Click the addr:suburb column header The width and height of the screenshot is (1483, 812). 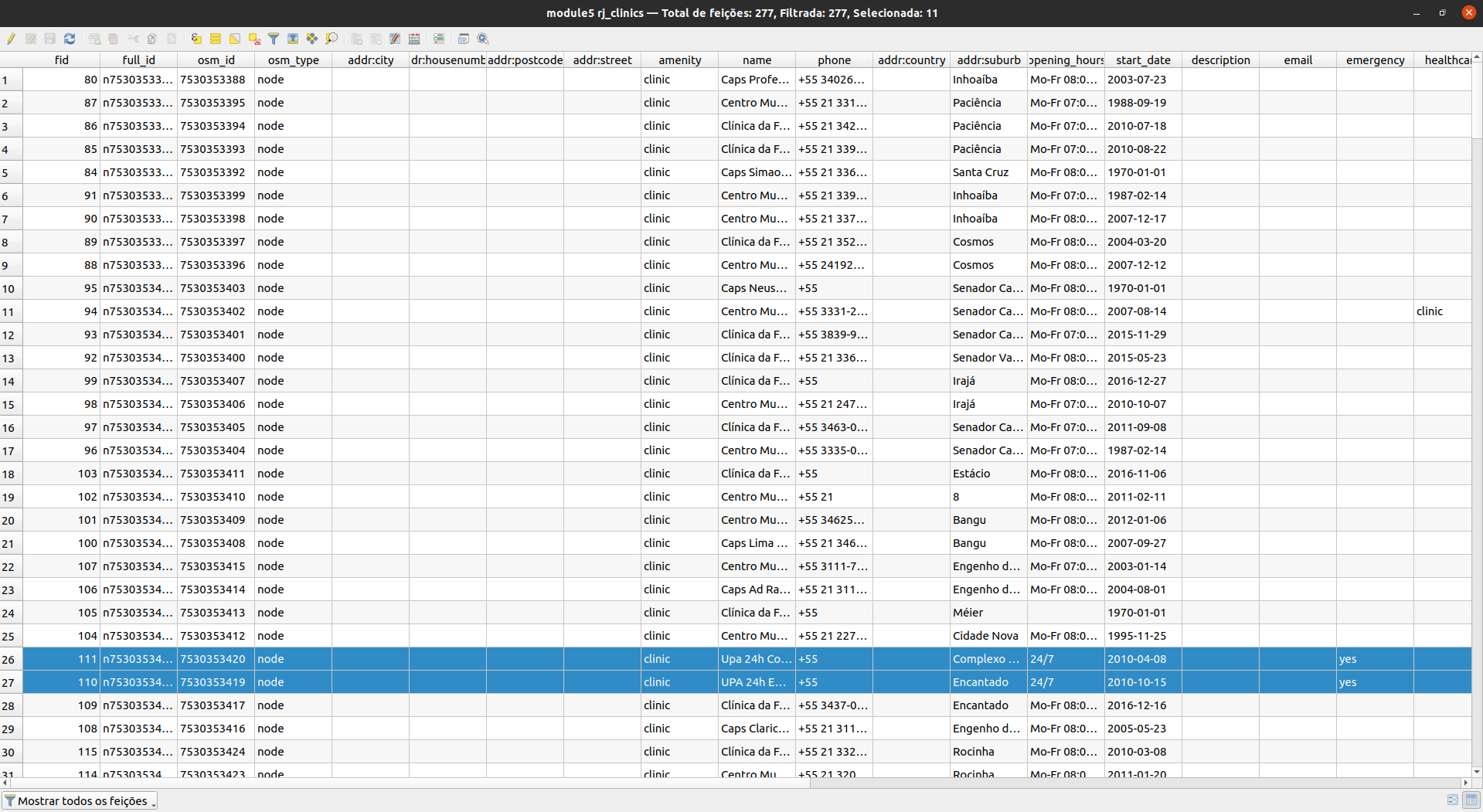click(x=989, y=59)
